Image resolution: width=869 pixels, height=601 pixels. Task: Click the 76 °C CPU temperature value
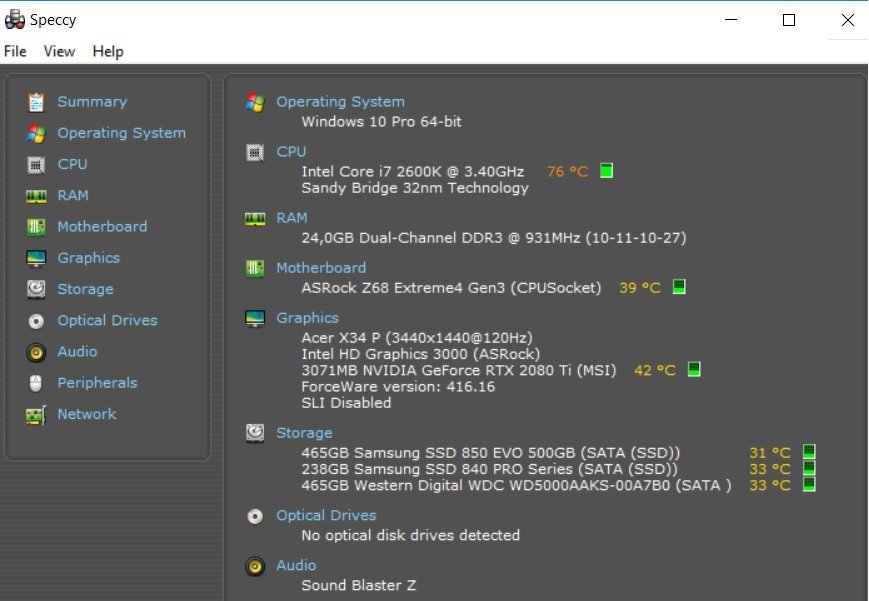click(567, 171)
